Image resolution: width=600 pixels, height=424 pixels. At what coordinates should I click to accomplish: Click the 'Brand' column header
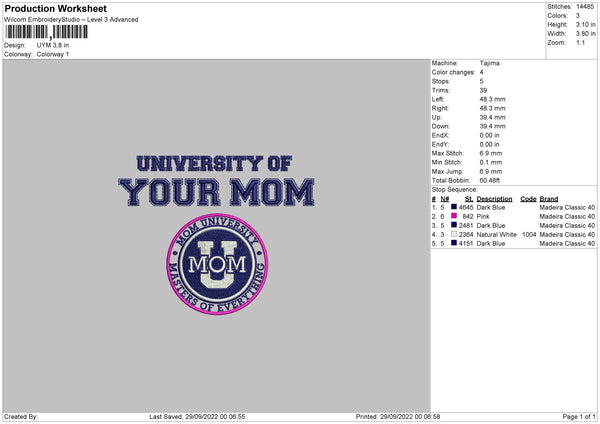[549, 199]
